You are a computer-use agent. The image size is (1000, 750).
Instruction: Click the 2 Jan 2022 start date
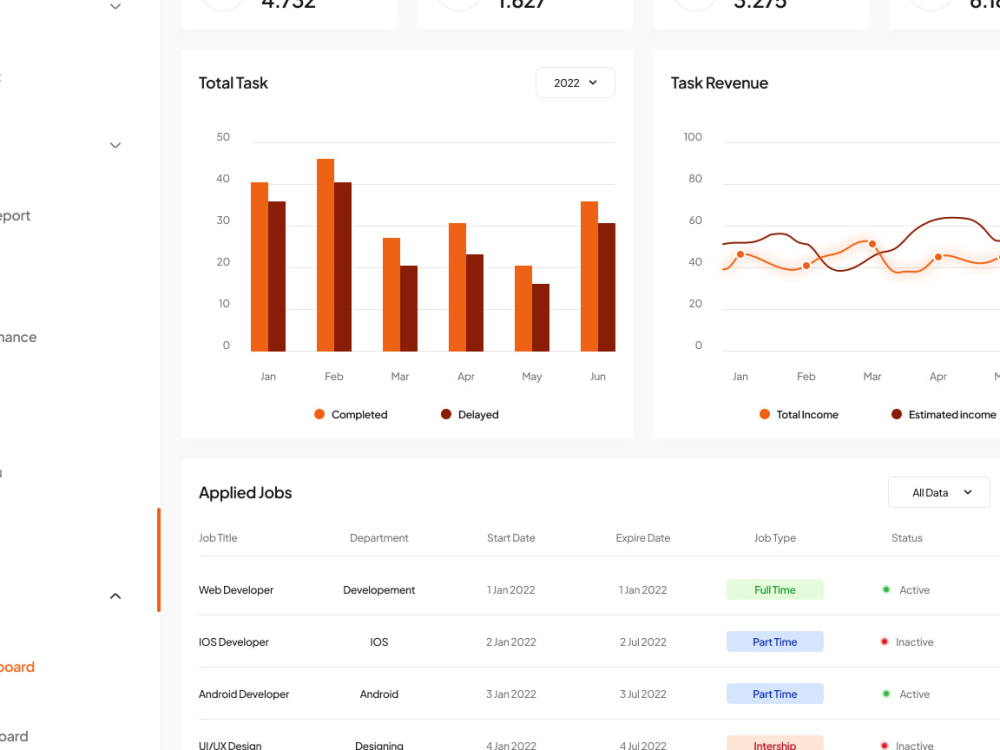(511, 642)
